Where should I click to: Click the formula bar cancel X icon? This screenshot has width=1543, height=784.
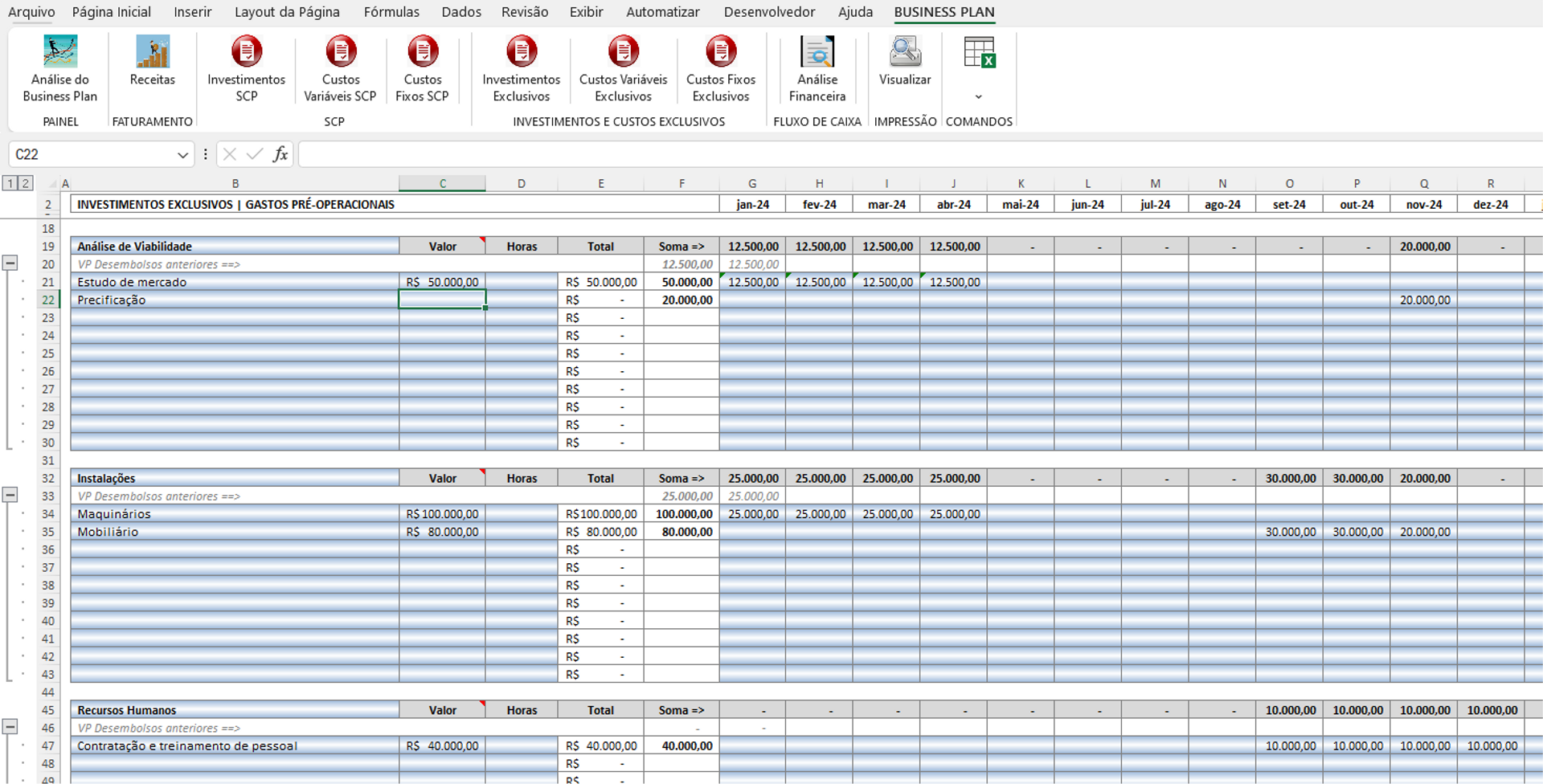230,154
